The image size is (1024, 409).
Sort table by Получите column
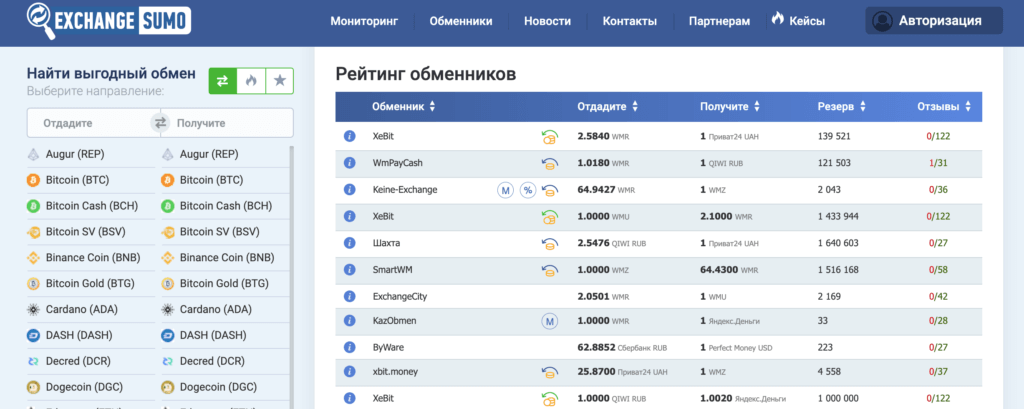pos(729,106)
